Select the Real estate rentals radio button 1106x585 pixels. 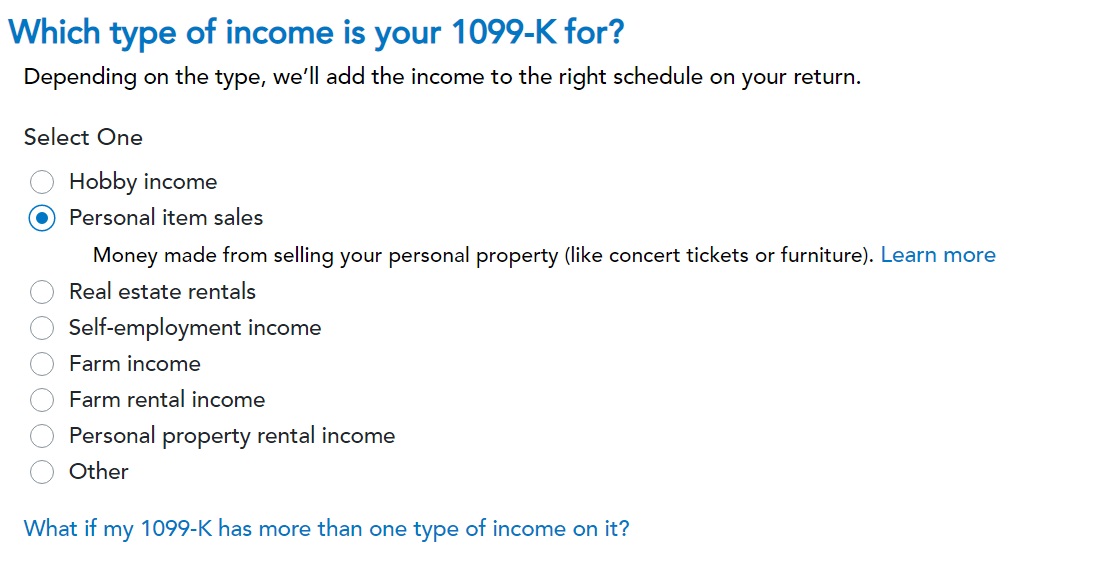pyautogui.click(x=42, y=292)
